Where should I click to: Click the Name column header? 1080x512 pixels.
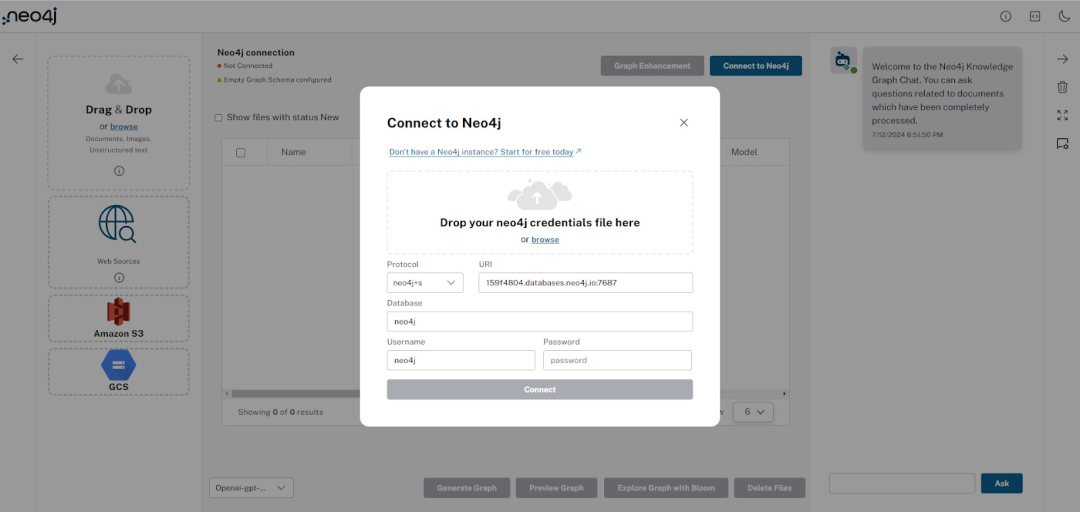coord(293,152)
